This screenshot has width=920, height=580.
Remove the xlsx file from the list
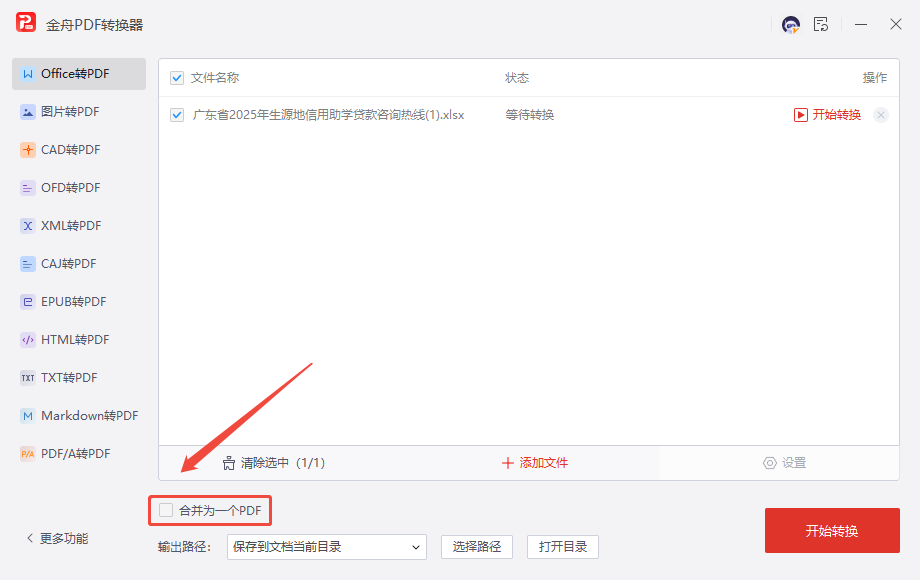pyautogui.click(x=881, y=115)
